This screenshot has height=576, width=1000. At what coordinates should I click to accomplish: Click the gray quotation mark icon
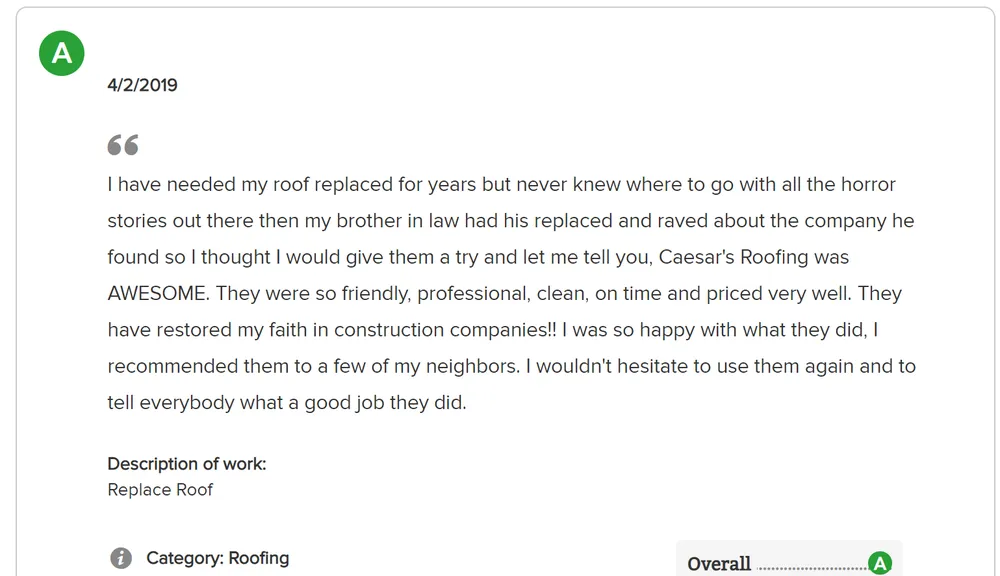(x=123, y=145)
